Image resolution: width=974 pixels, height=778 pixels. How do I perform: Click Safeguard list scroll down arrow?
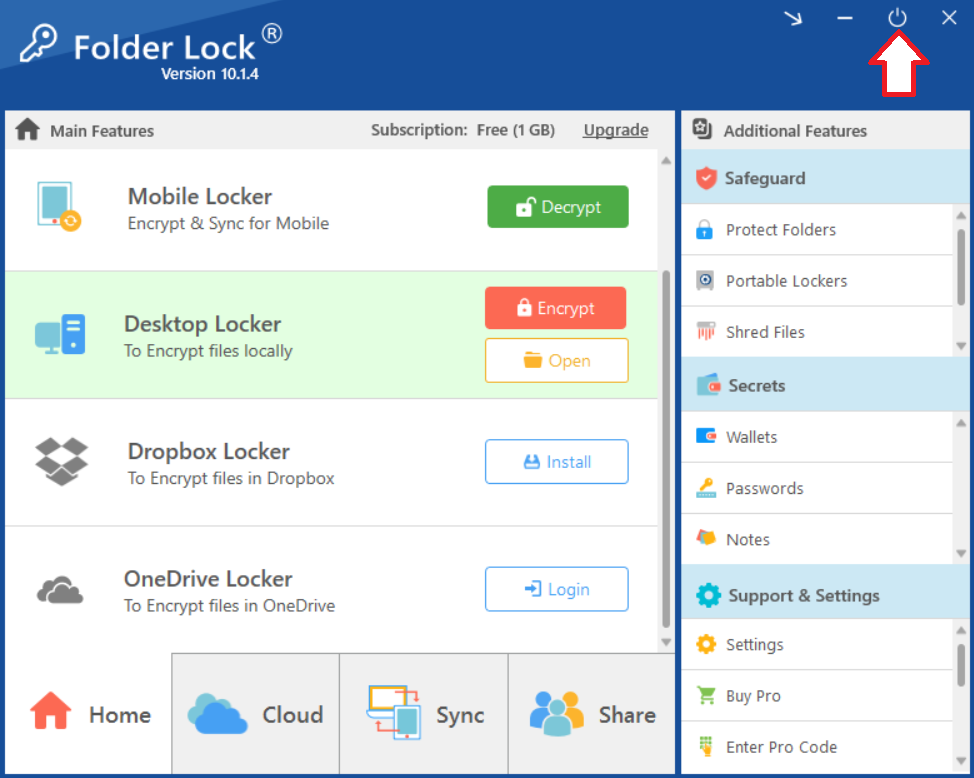coord(961,346)
